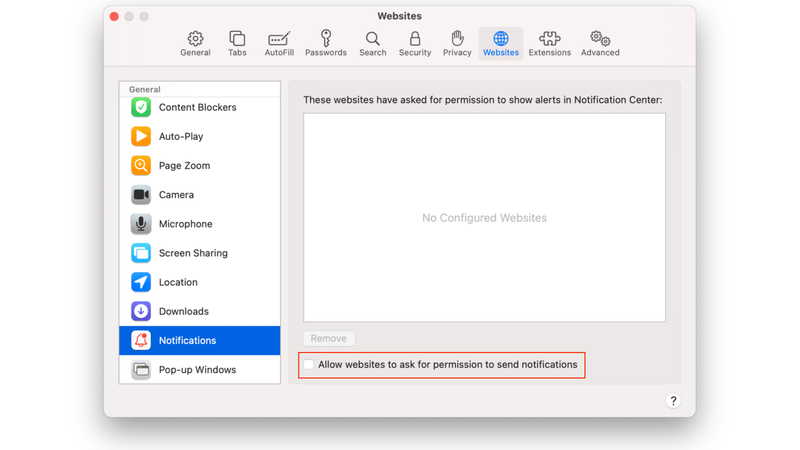800x450 pixels.
Task: Open the Extensions puzzle icon
Action: [x=549, y=38]
